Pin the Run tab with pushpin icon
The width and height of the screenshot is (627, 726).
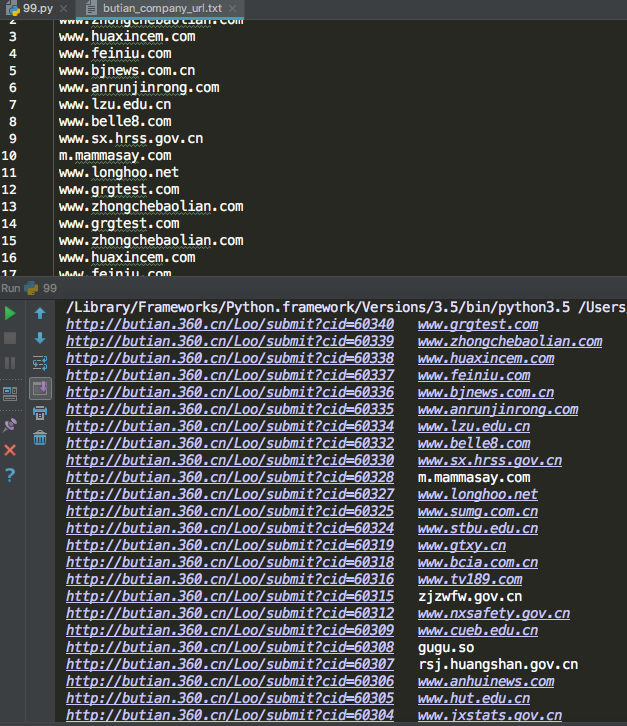click(10, 425)
